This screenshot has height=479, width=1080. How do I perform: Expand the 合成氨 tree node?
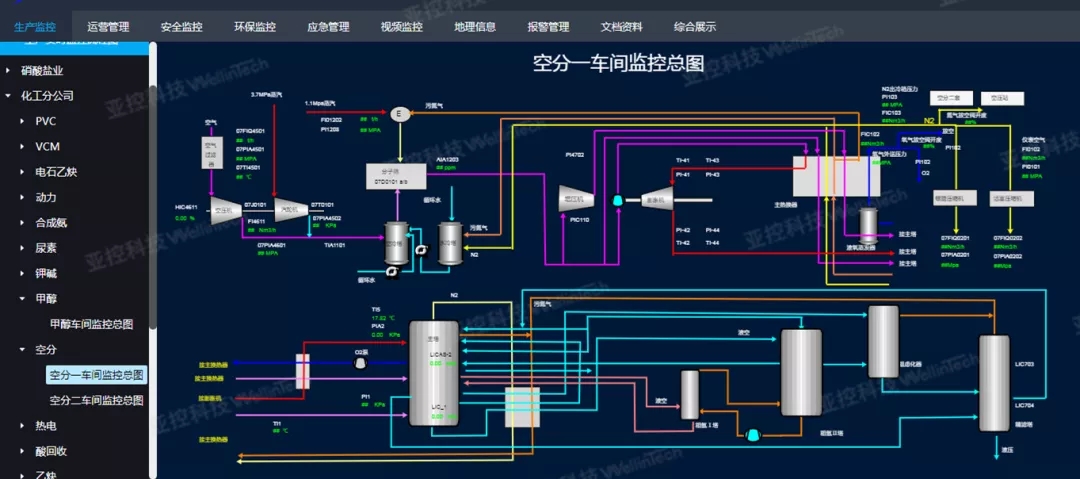[22, 223]
